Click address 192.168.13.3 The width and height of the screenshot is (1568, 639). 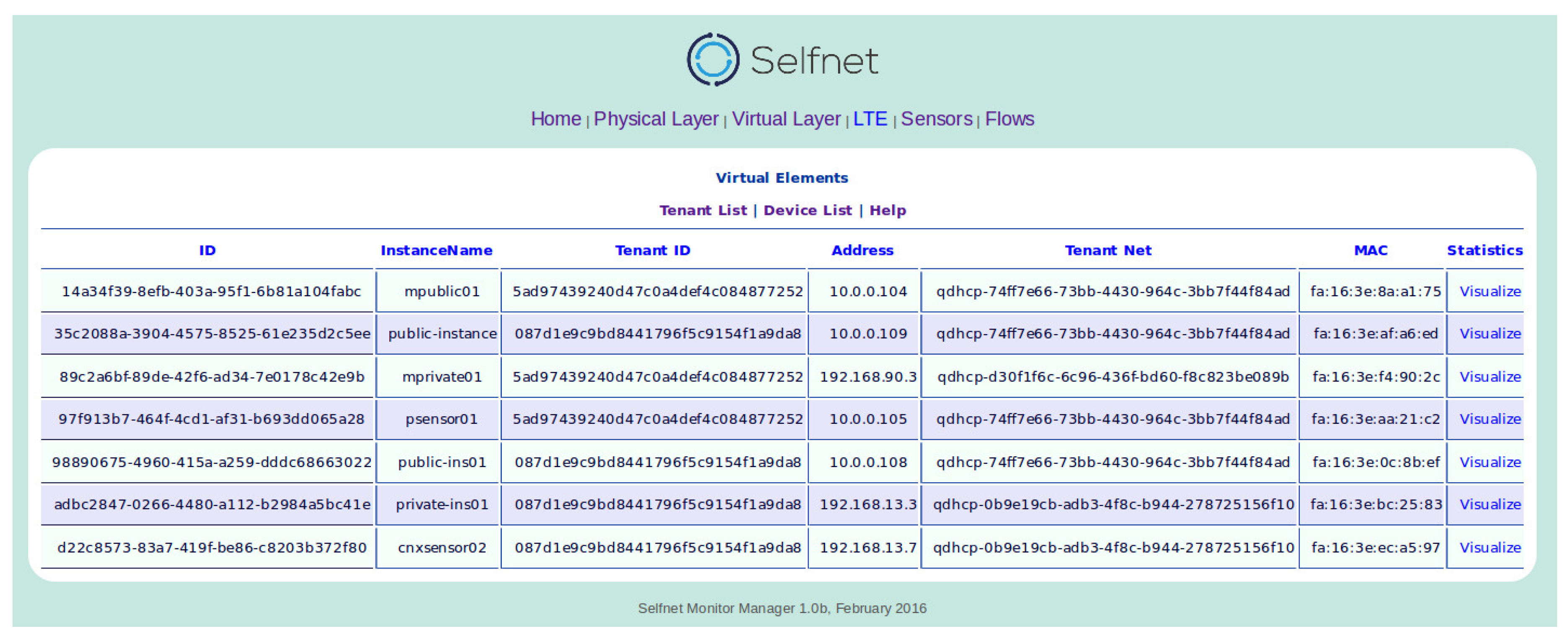(x=868, y=504)
